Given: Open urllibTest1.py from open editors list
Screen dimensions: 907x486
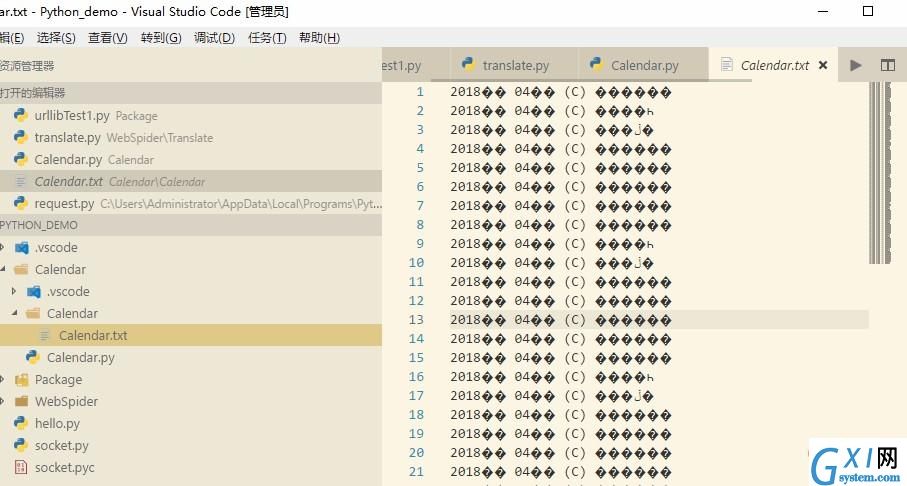Looking at the screenshot, I should 190,115.
